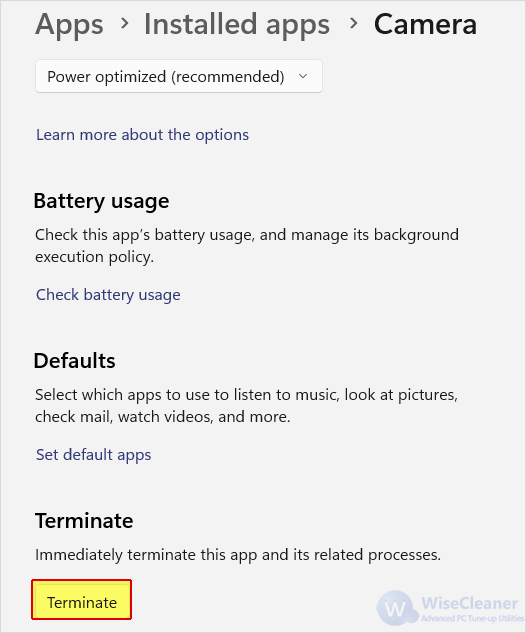Click the WiseCleaner watermark text
This screenshot has width=526, height=633.
click(469, 603)
